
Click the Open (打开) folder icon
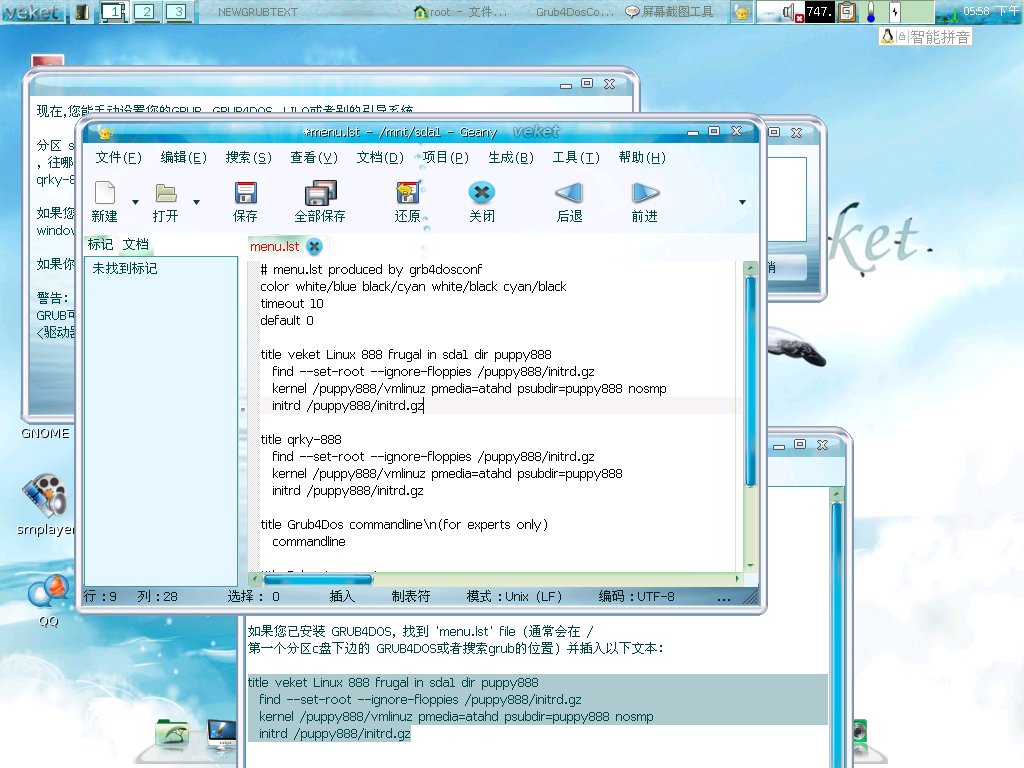click(166, 193)
